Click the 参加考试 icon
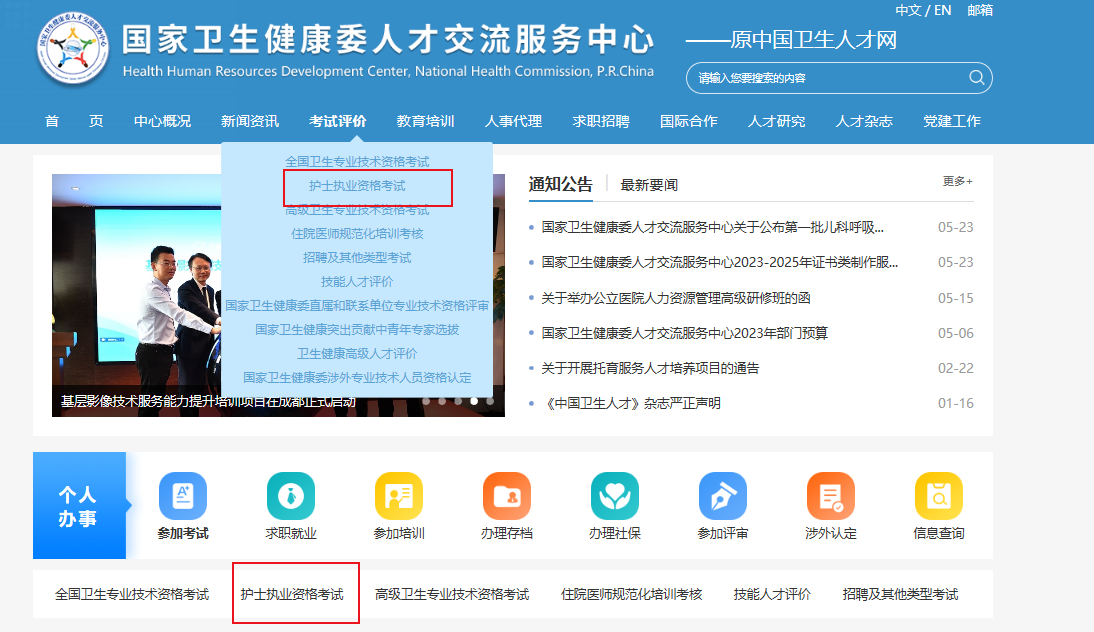1094x632 pixels. [x=183, y=496]
